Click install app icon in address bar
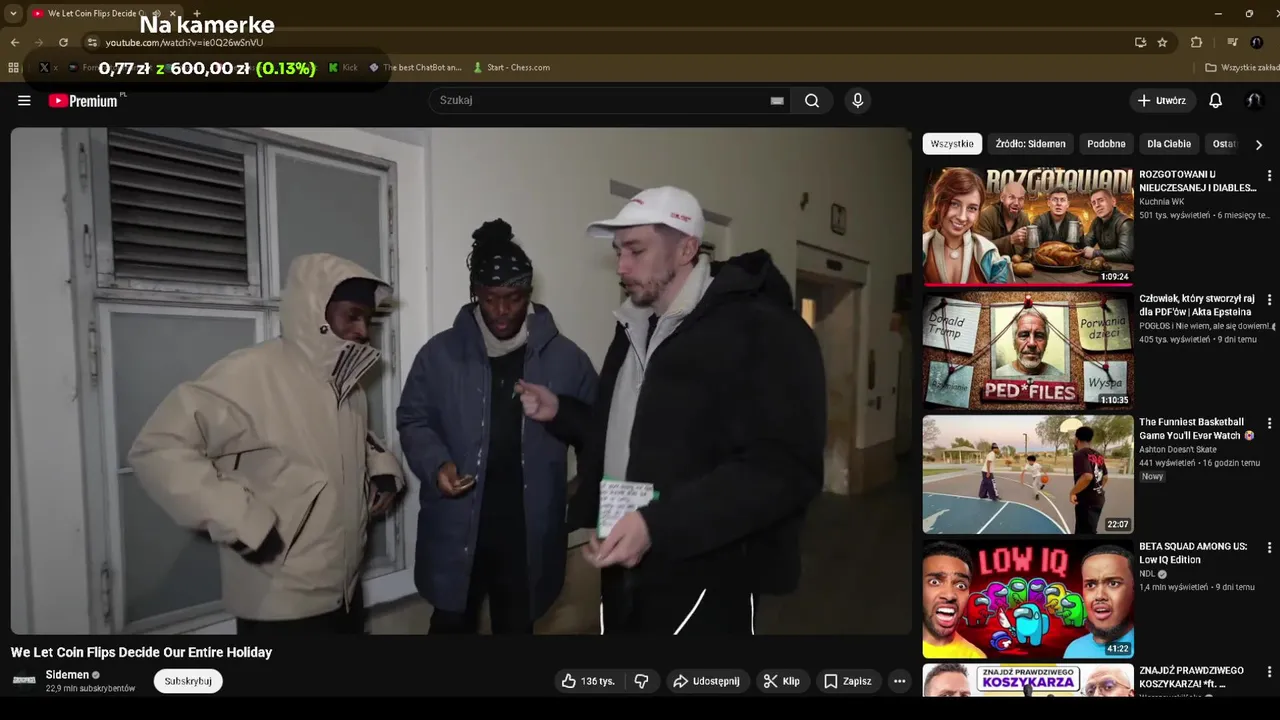 (x=1140, y=42)
